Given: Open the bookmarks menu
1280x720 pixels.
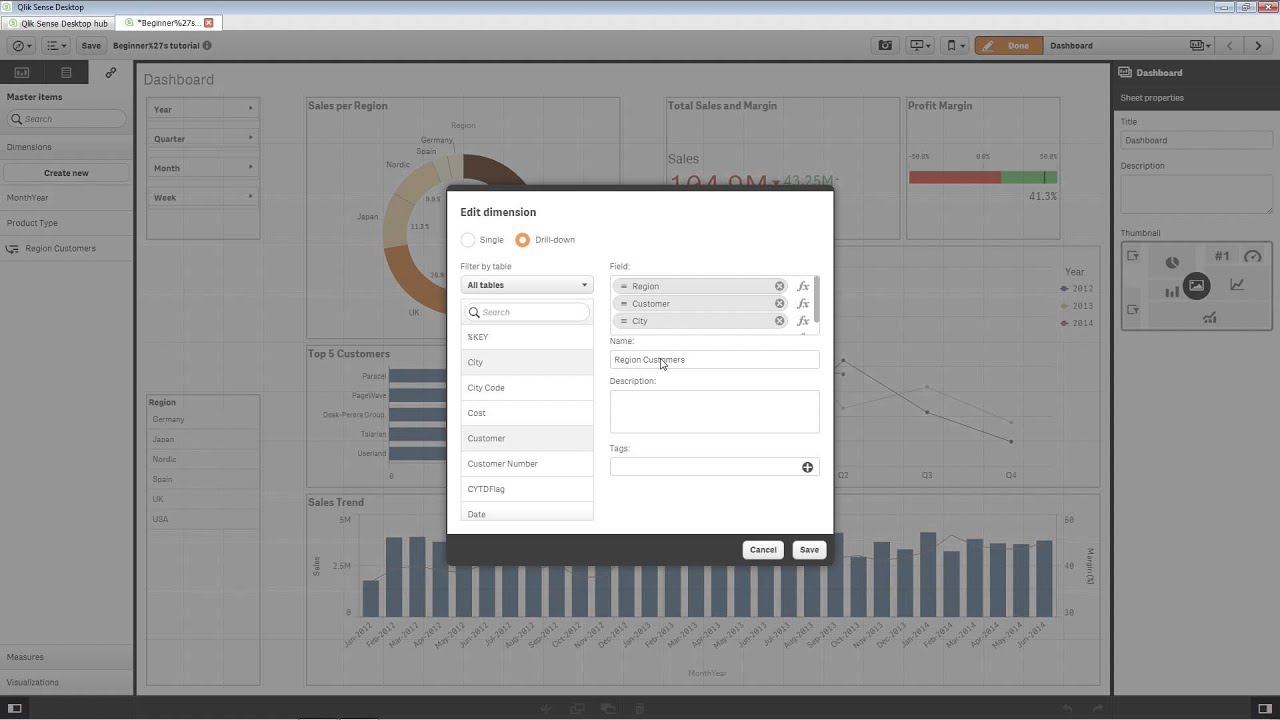Looking at the screenshot, I should [955, 45].
